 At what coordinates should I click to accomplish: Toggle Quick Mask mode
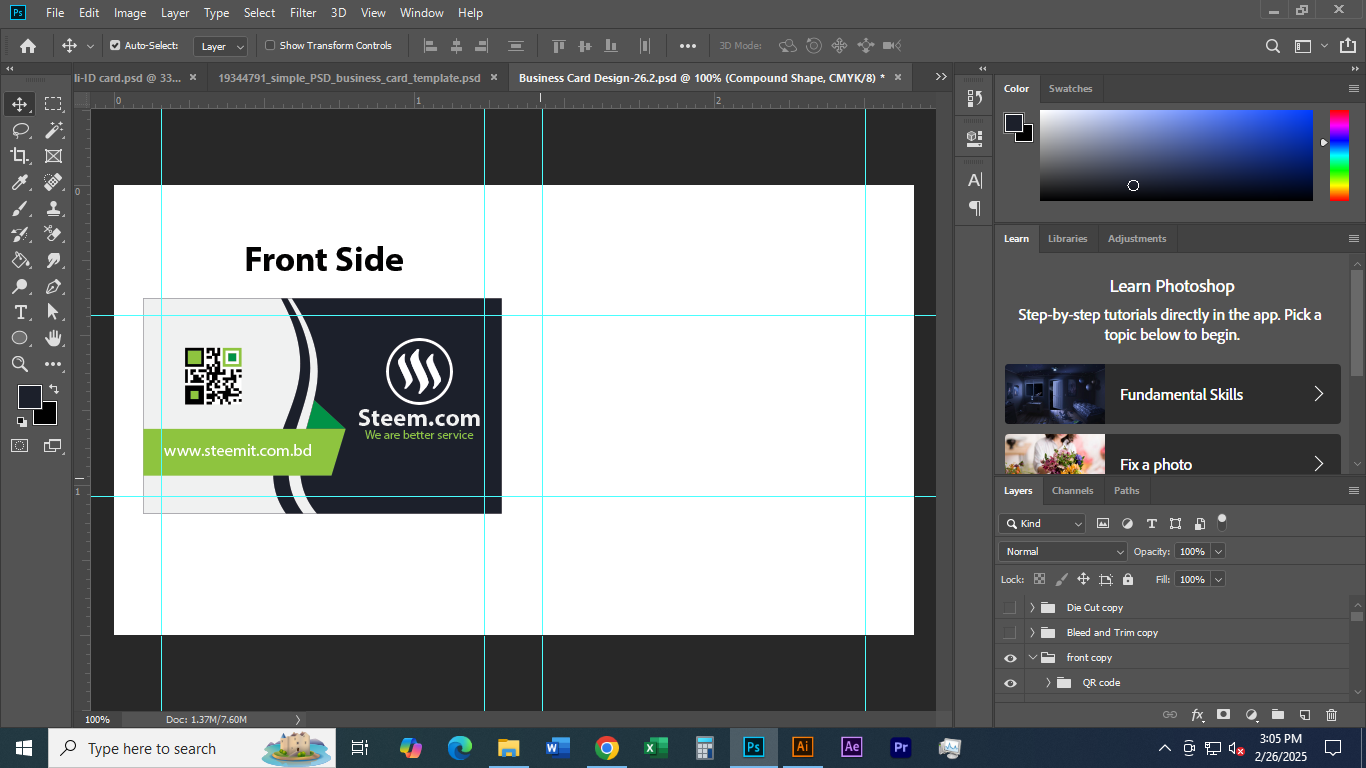(x=20, y=446)
